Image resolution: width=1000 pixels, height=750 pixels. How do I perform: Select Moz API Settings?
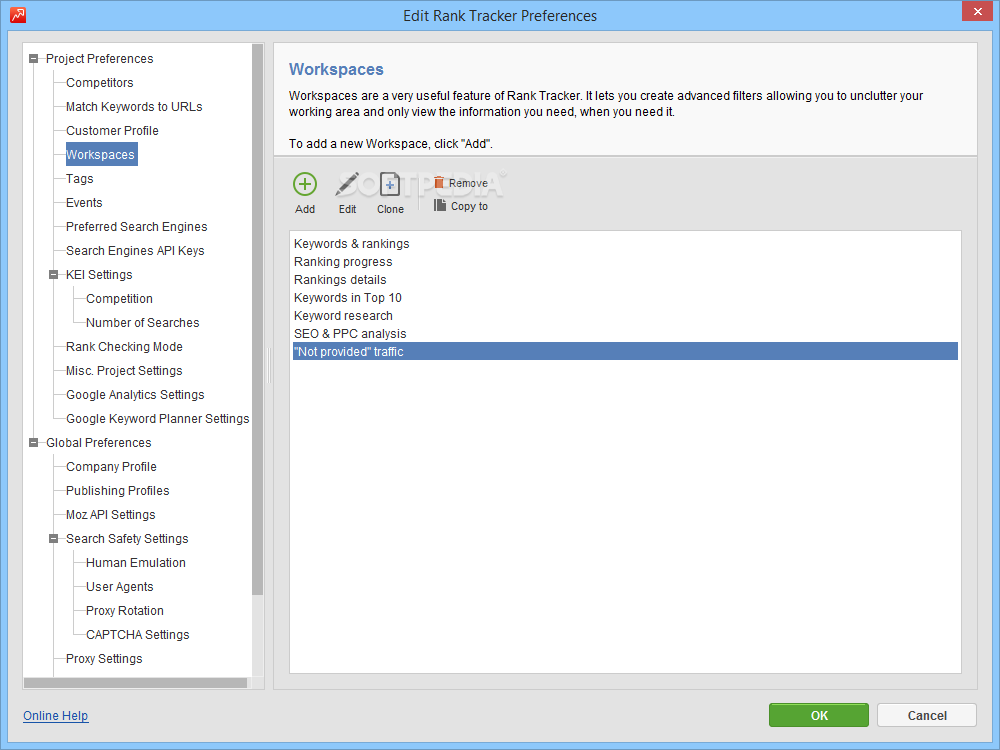[x=110, y=515]
